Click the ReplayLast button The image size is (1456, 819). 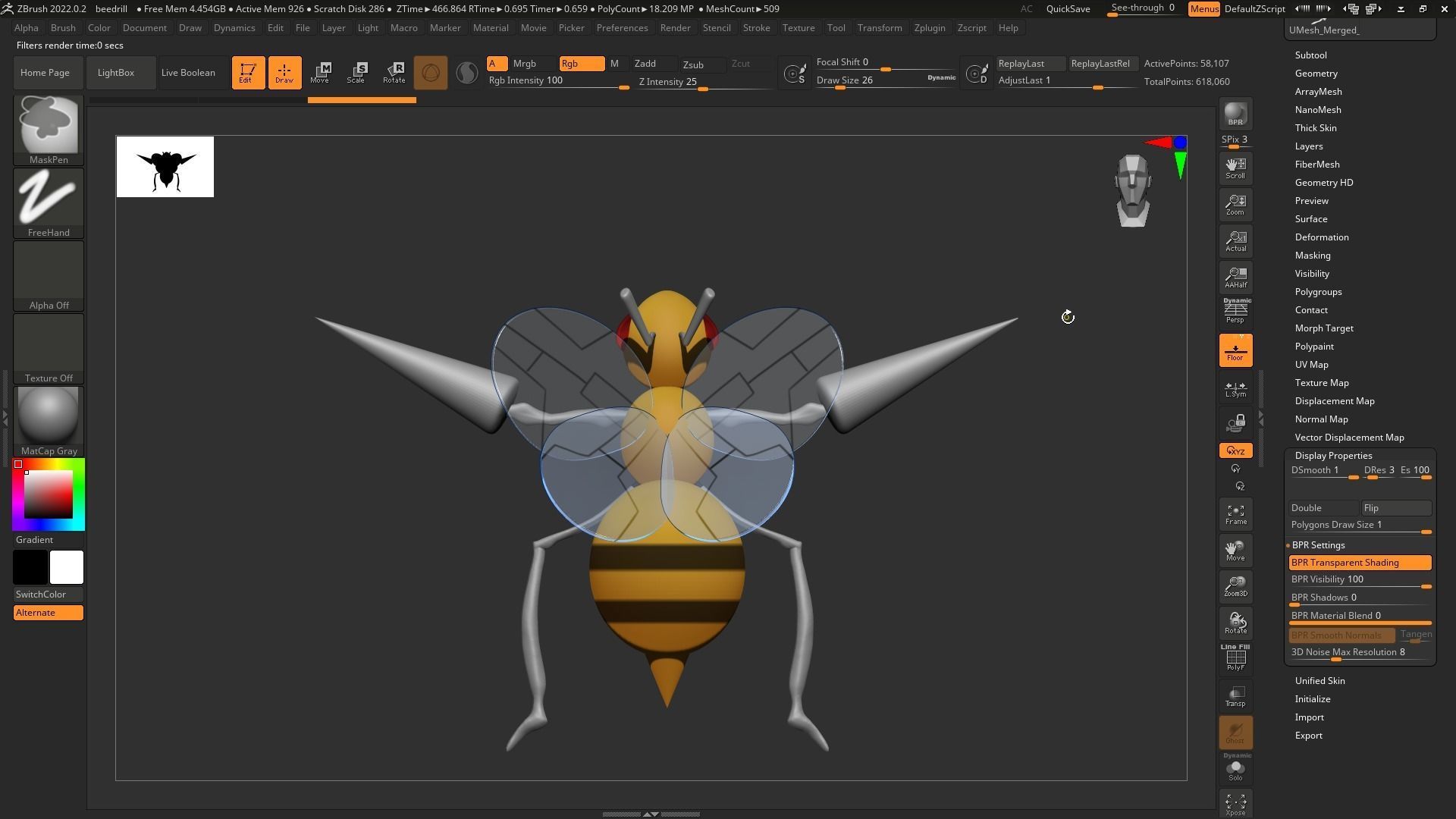(x=1030, y=64)
